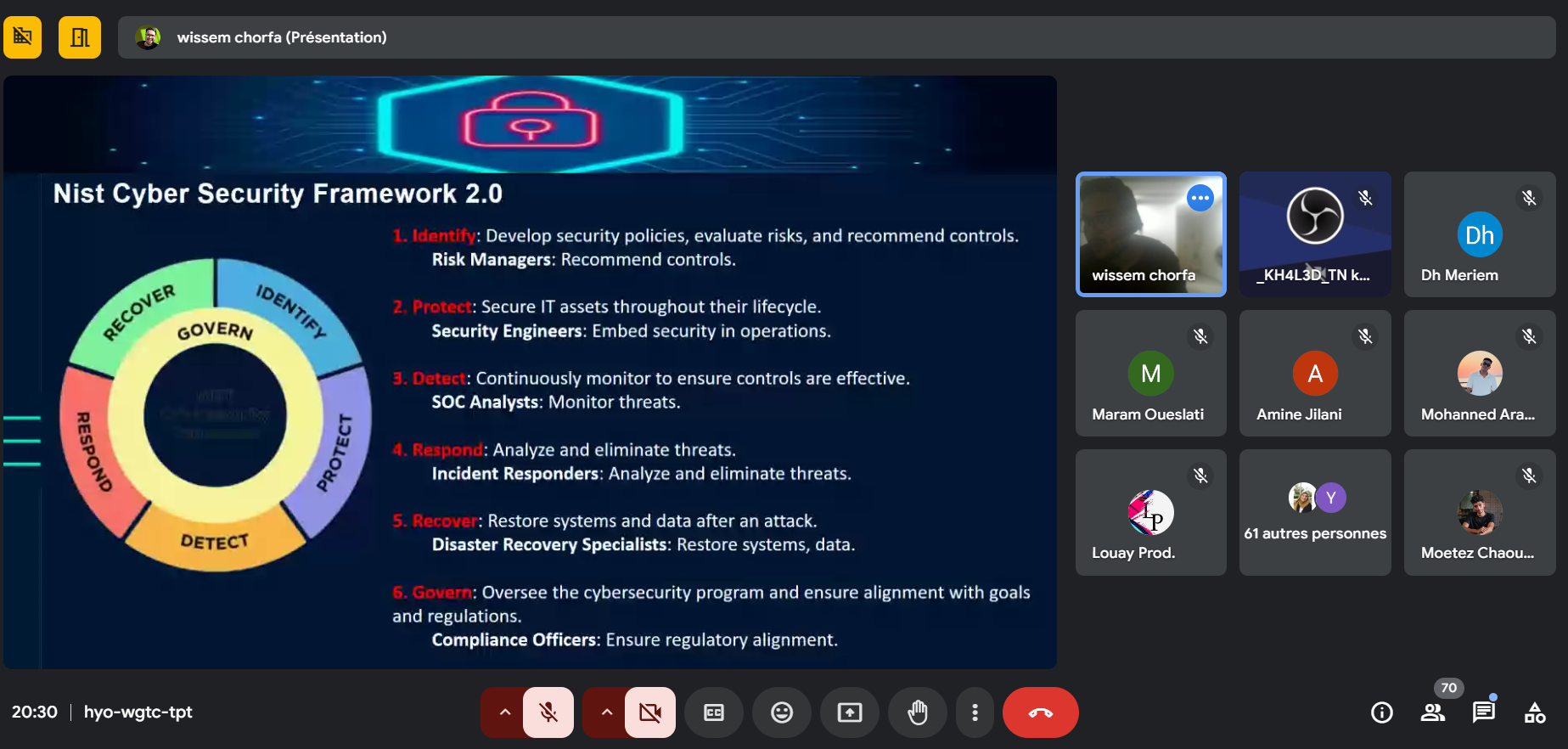The image size is (1568, 749).
Task: Click the Dh avatar circle
Action: [x=1480, y=234]
